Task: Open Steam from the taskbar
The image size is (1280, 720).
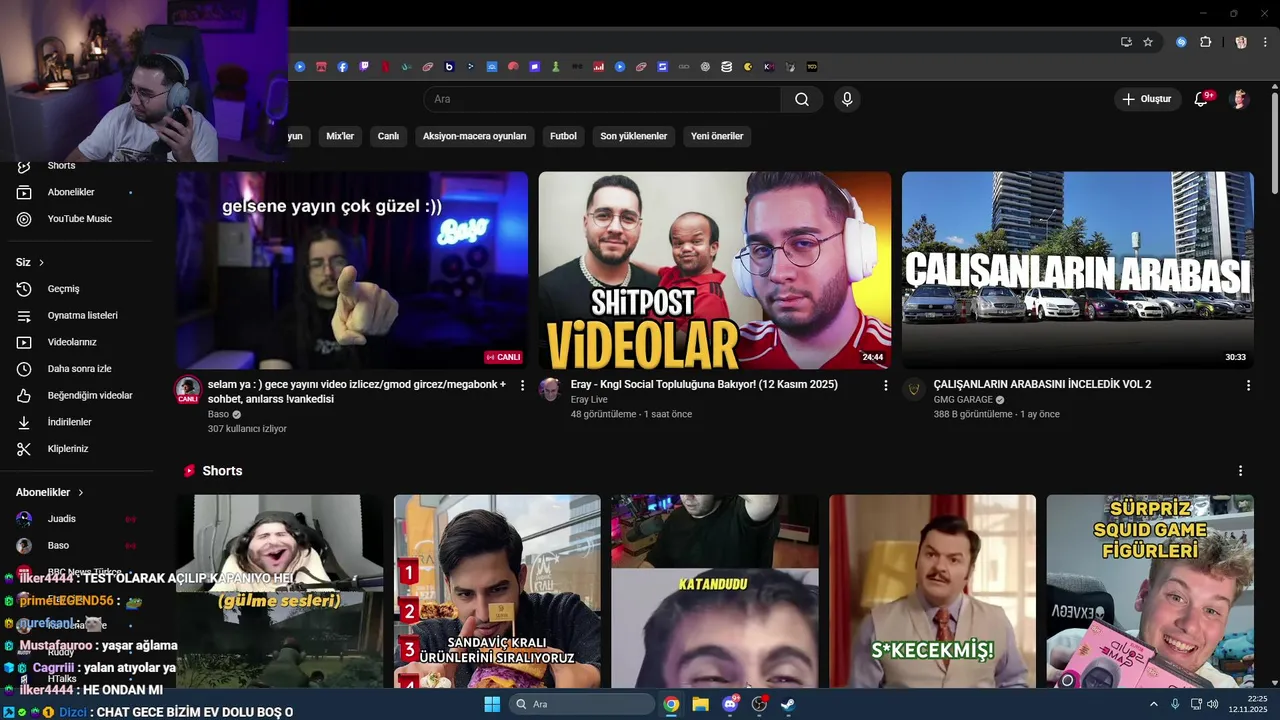Action: pyautogui.click(x=788, y=704)
